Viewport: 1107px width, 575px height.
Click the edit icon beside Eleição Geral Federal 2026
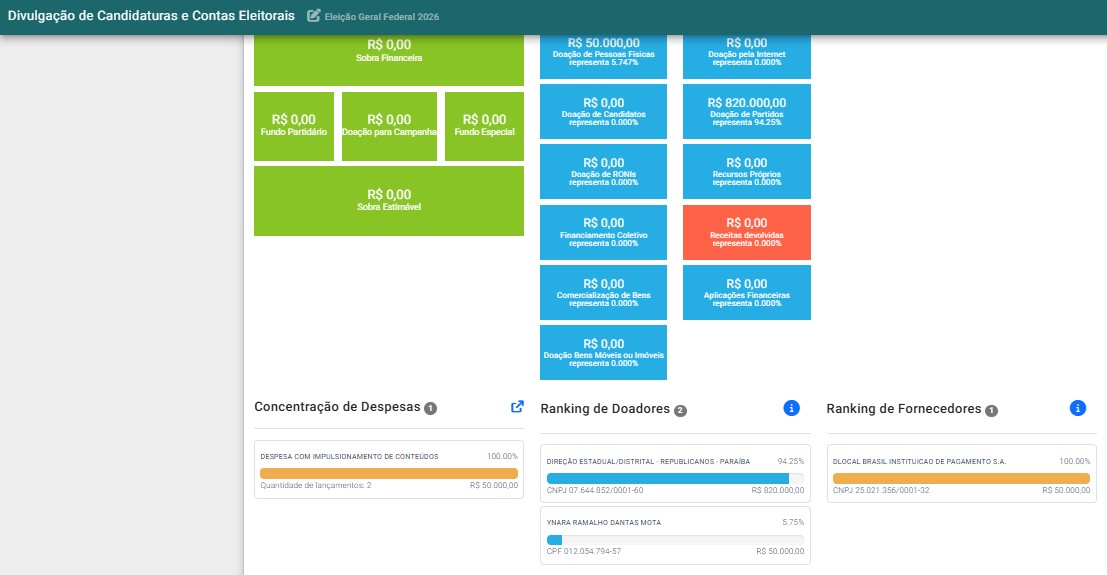coord(313,16)
